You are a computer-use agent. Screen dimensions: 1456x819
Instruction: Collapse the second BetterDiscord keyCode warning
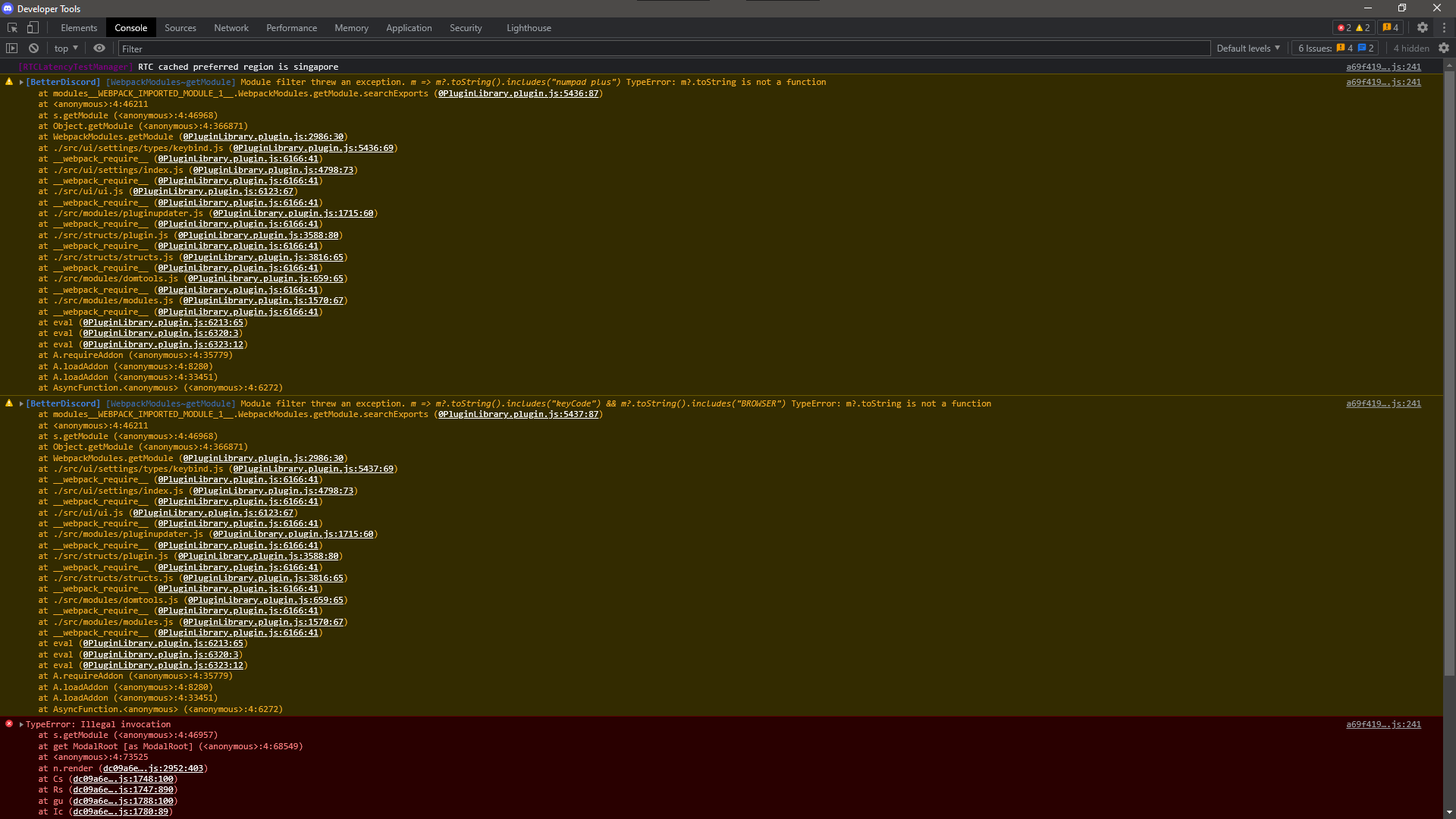[x=21, y=403]
